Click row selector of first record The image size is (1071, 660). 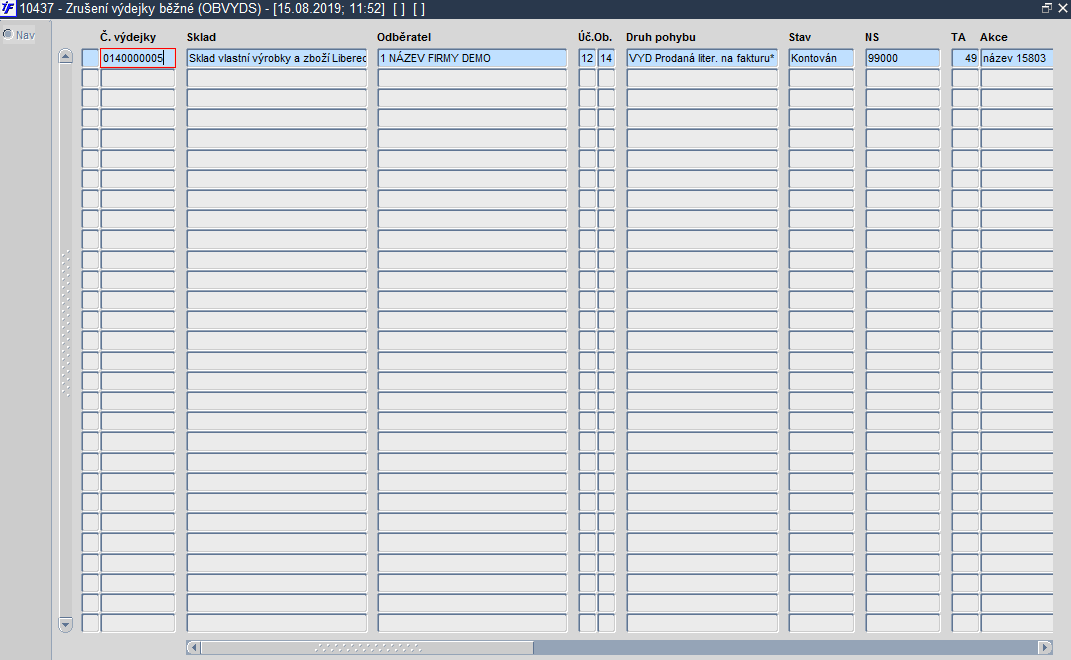(90, 58)
